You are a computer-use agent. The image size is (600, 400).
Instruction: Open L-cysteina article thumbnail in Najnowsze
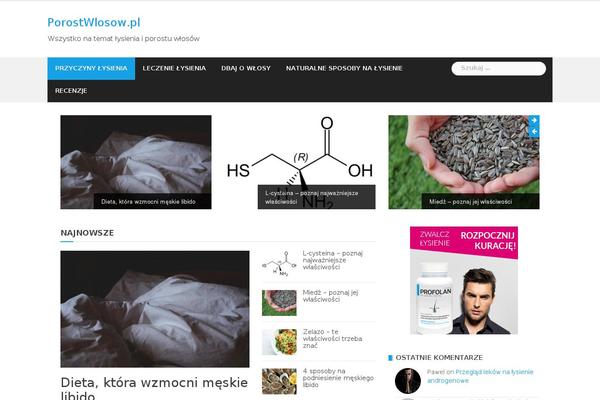(279, 264)
